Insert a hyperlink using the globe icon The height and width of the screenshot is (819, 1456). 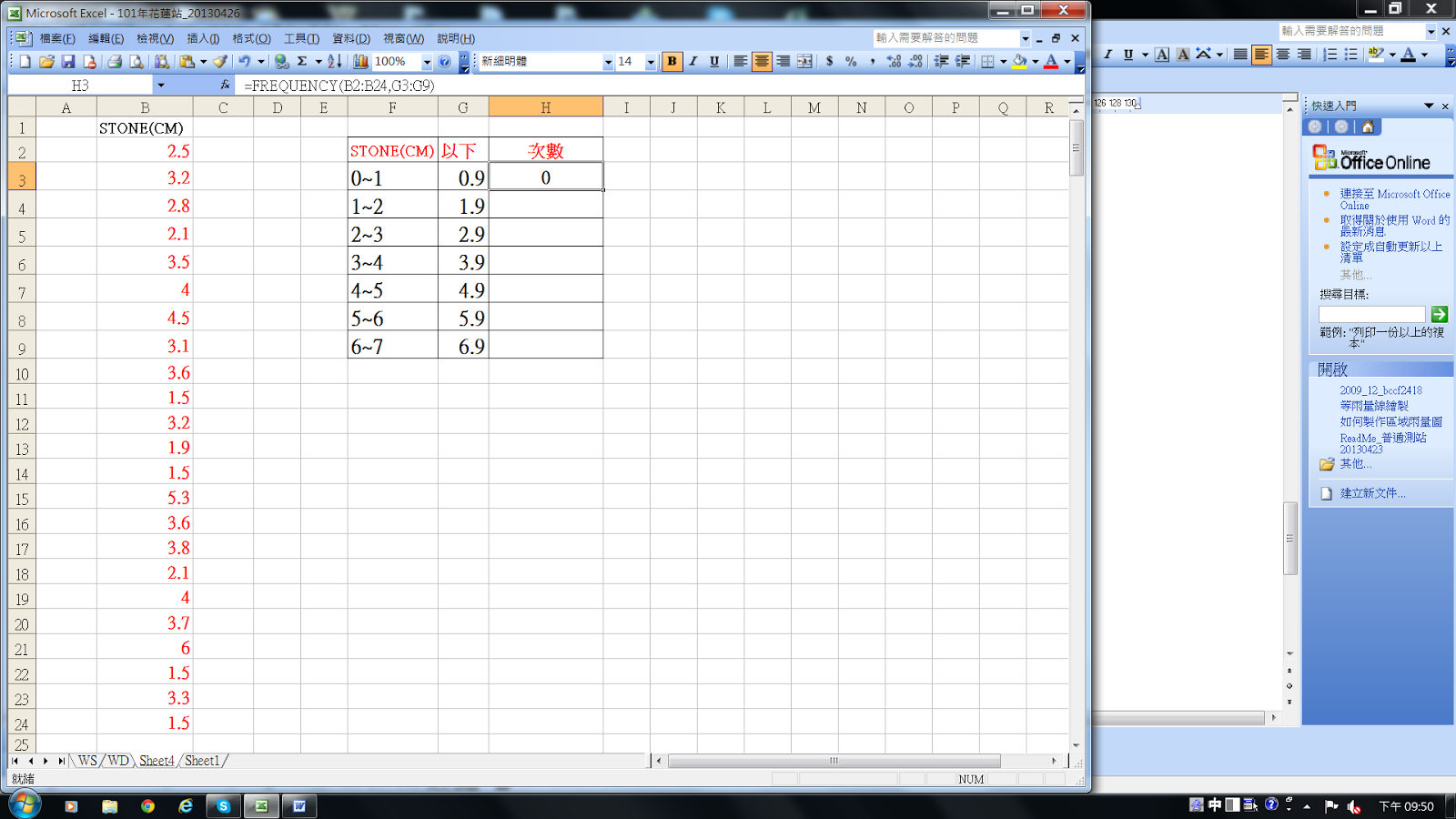pos(281,62)
